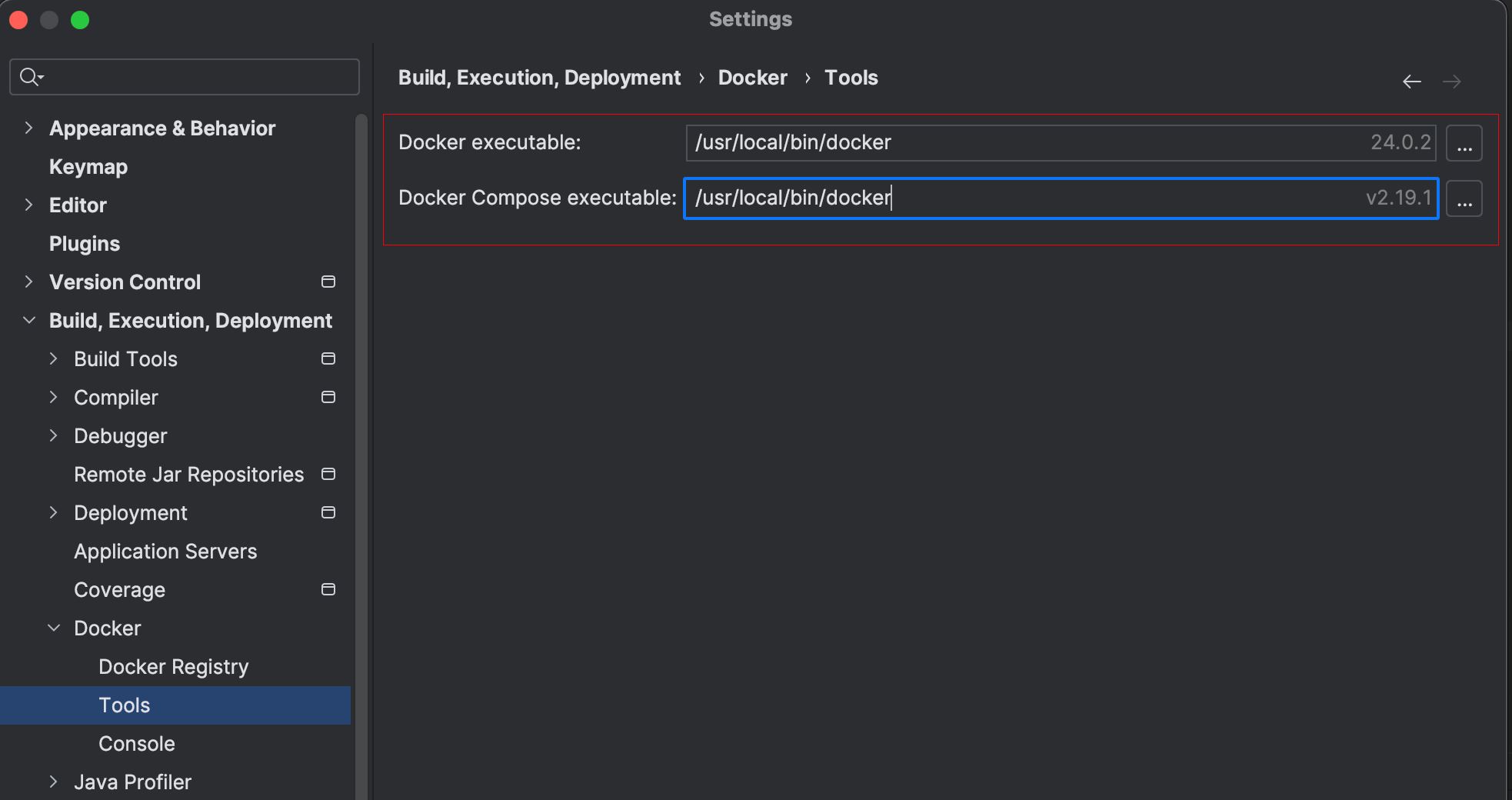
Task: Collapse Build, Execution, Deployment section
Action: tap(29, 320)
